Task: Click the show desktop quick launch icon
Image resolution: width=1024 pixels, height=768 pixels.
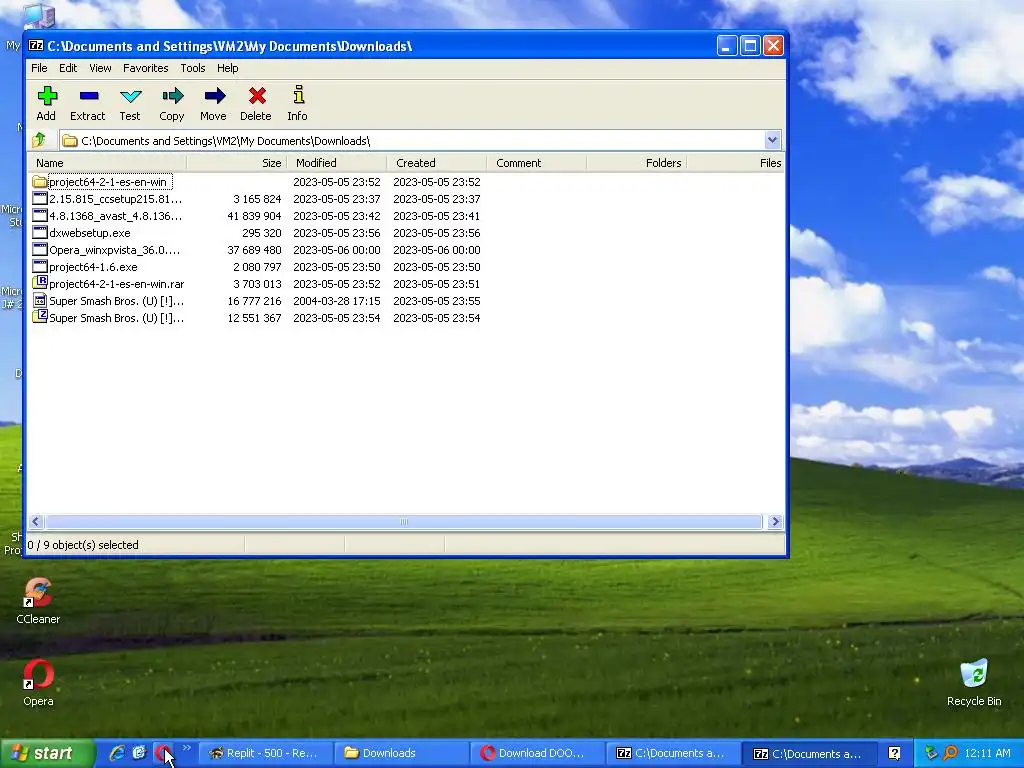Action: point(139,753)
